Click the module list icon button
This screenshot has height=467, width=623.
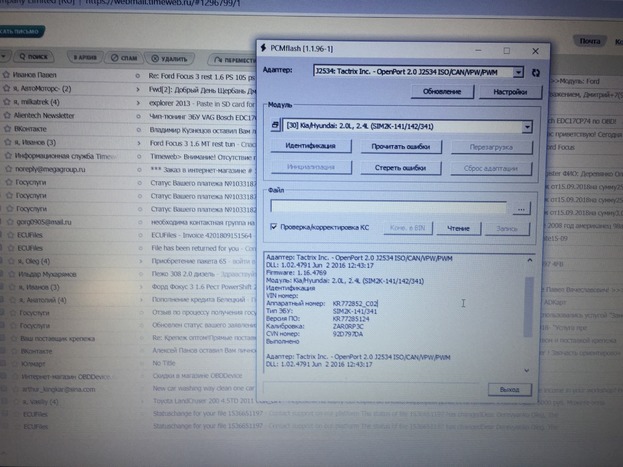(x=275, y=125)
